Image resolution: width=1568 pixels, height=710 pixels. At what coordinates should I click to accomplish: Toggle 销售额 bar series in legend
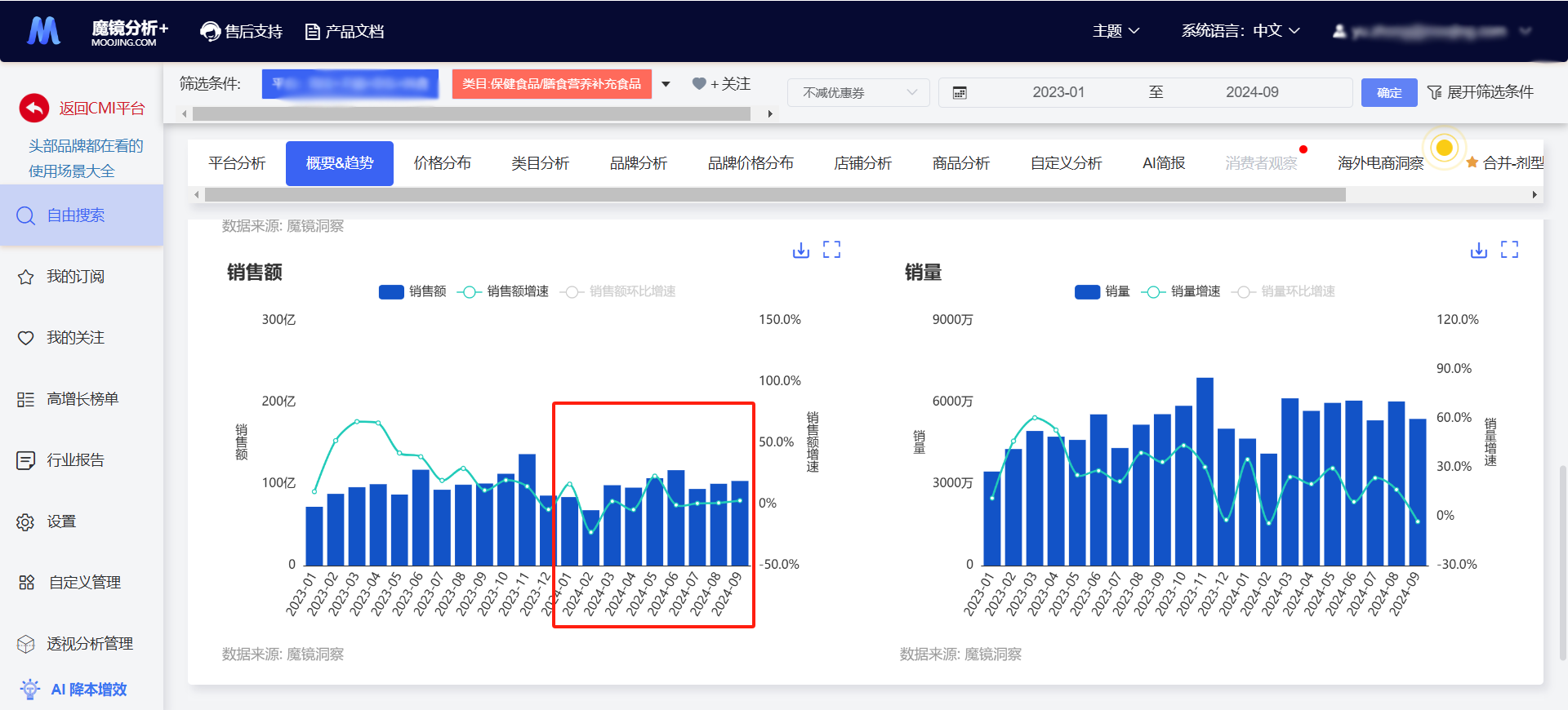click(412, 291)
